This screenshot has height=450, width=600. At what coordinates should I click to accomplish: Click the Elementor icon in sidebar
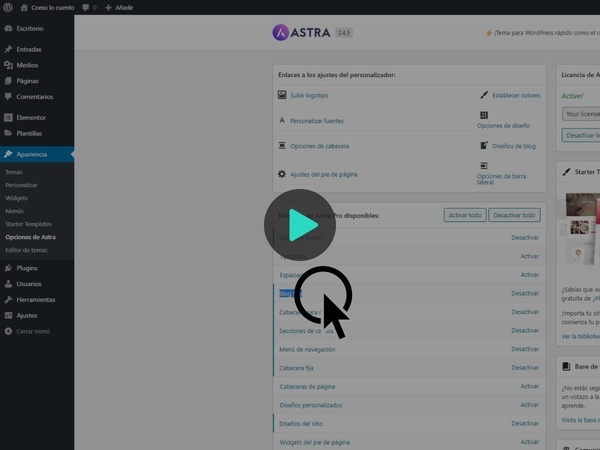8,117
